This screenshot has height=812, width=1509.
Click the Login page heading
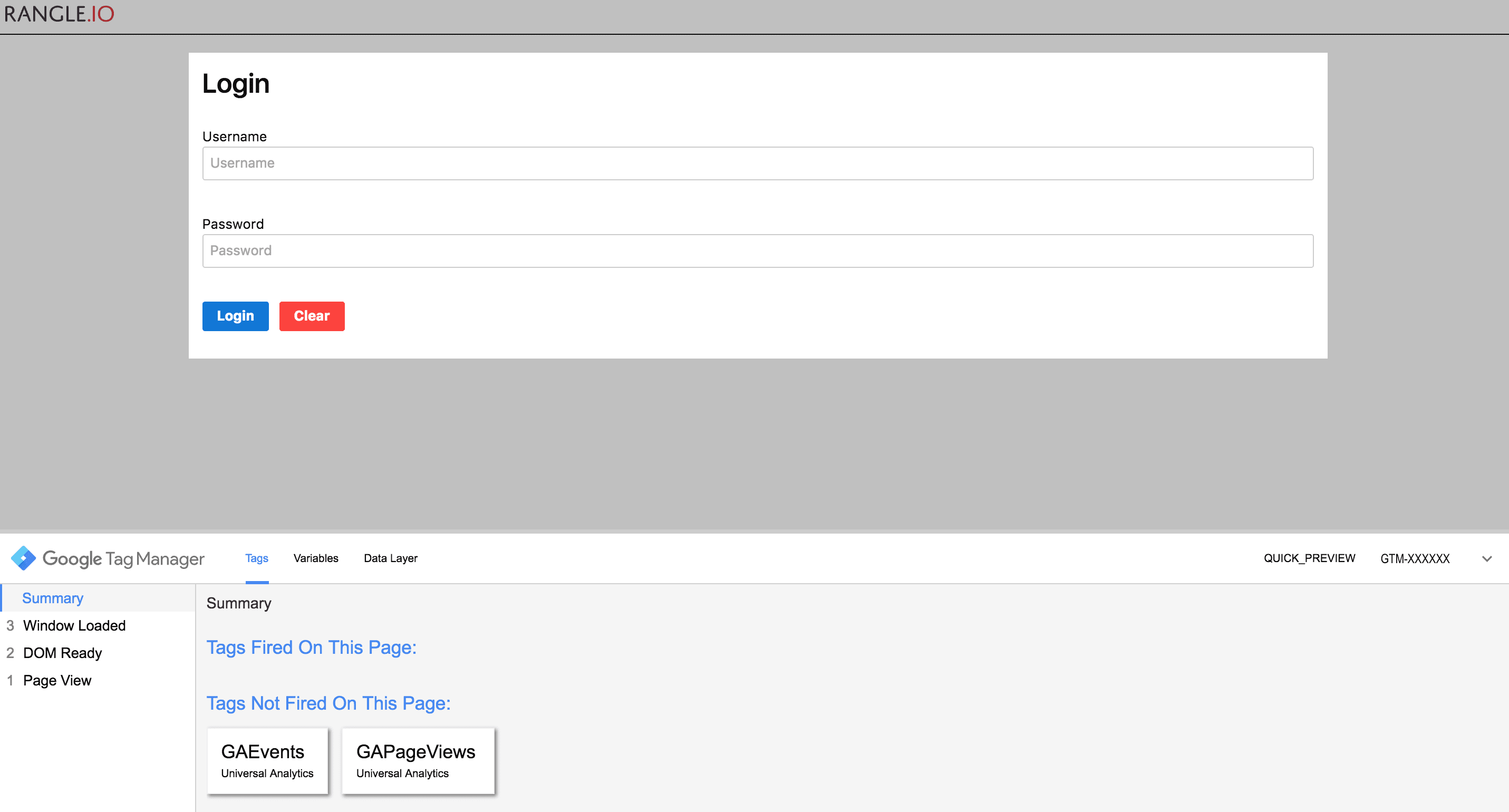tap(236, 84)
